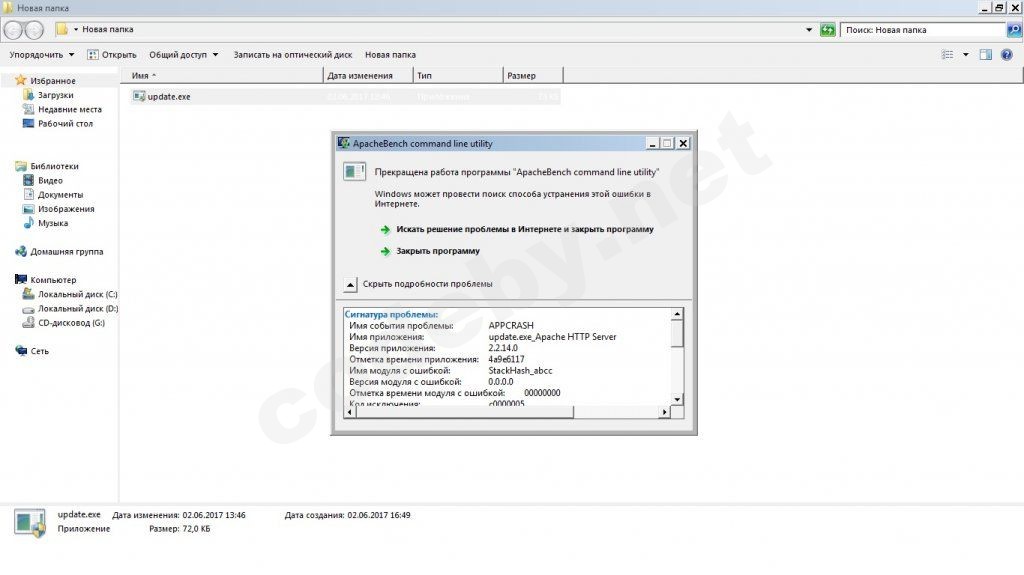Select update.exe file name in list
This screenshot has width=1024, height=575.
(169, 96)
